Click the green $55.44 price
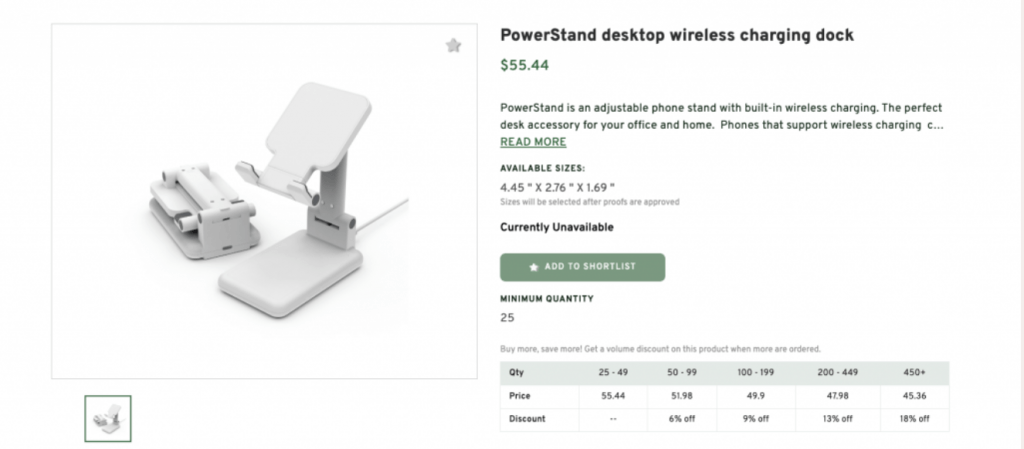The height and width of the screenshot is (449, 1024). (524, 66)
